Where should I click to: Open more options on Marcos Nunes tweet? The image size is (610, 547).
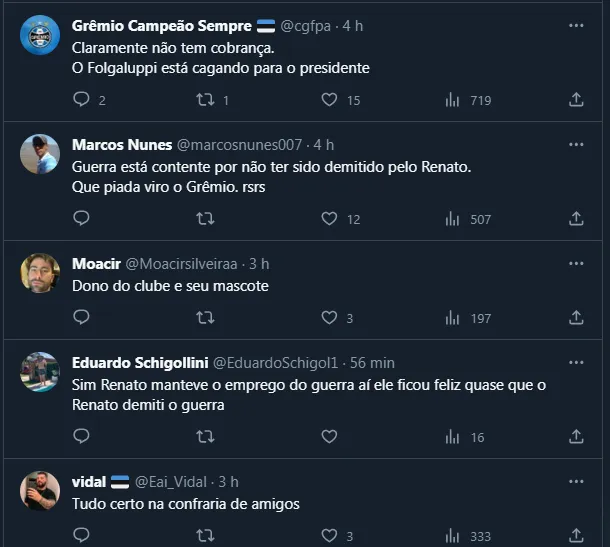(x=576, y=144)
